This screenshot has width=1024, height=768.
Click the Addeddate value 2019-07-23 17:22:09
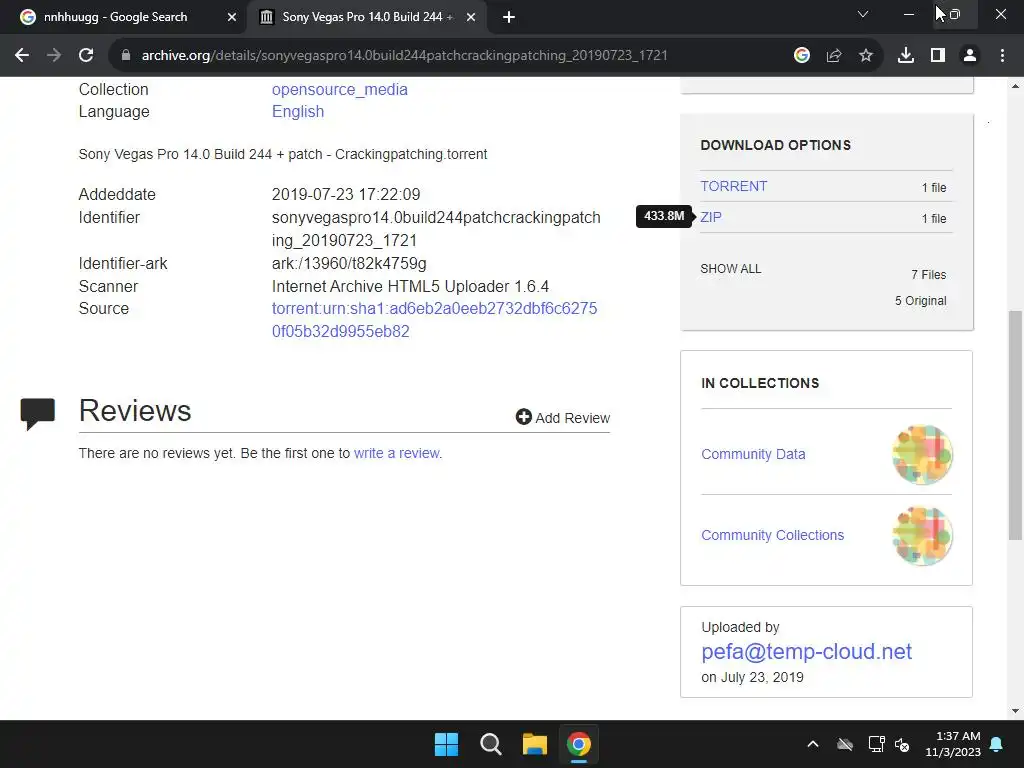pyautogui.click(x=346, y=195)
